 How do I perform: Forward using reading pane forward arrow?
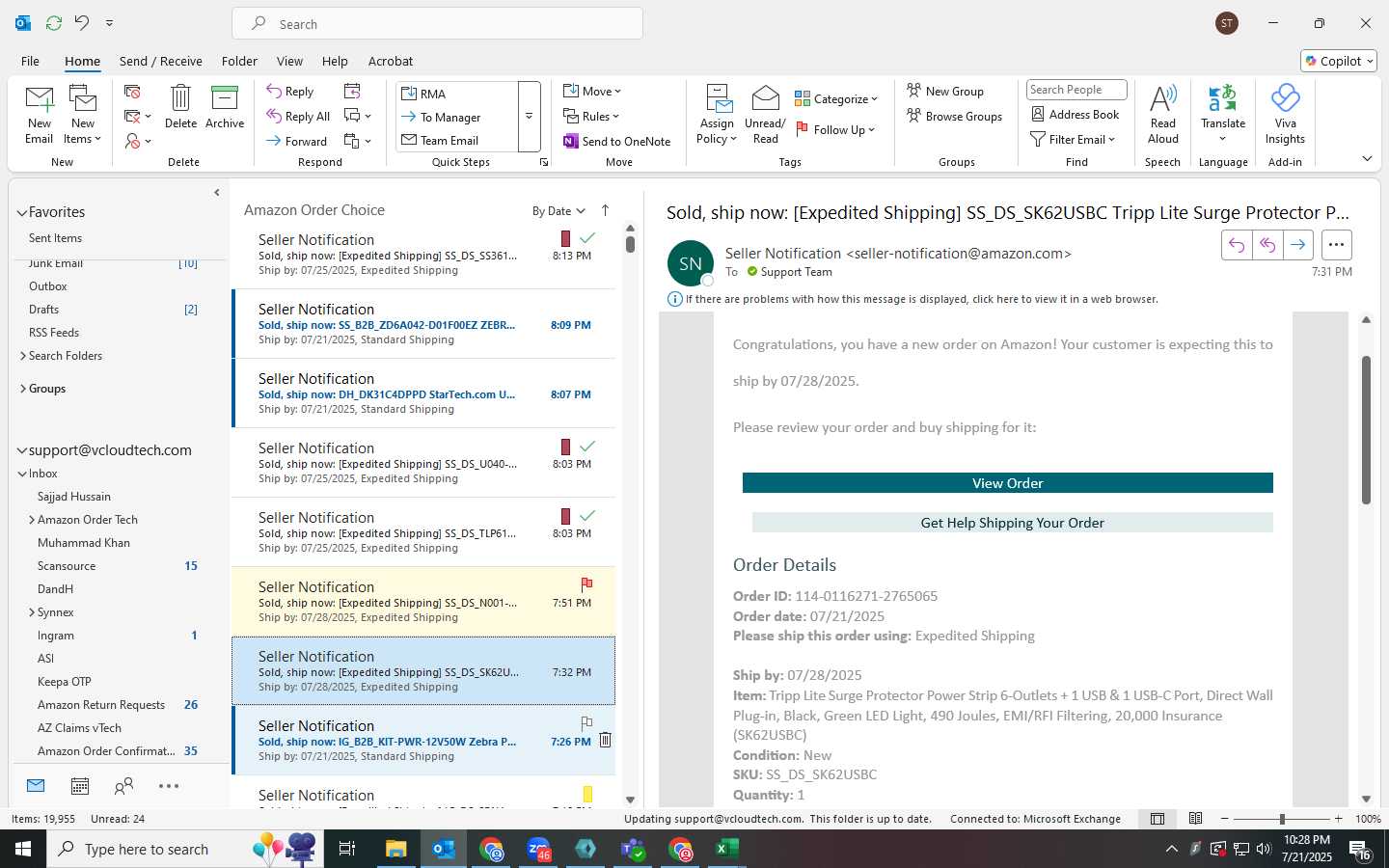pos(1298,245)
